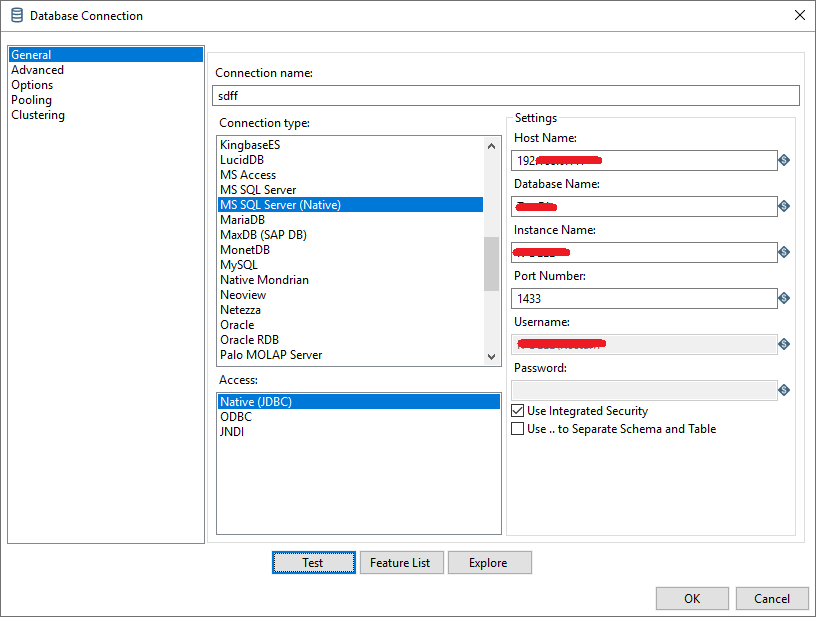The image size is (823, 622).
Task: Select MS SQL Server (Native) type
Action: click(x=353, y=206)
